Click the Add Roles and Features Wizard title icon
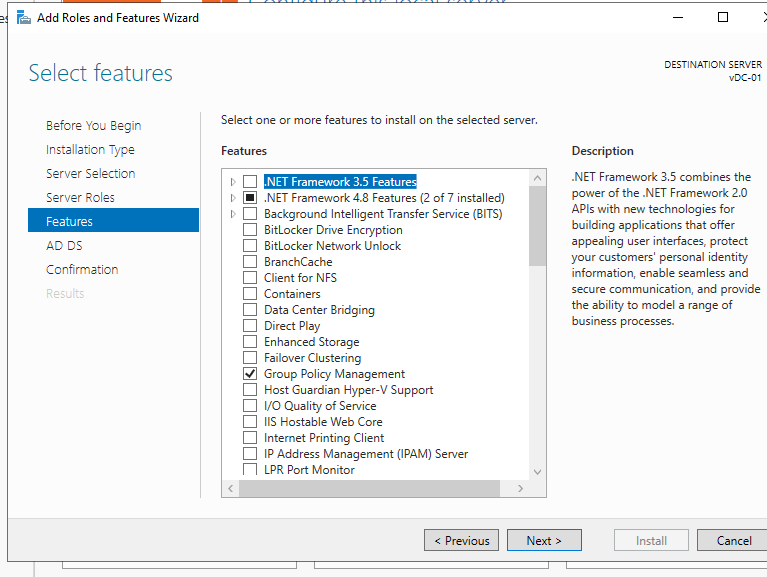Screen dimensions: 767x577 tap(23, 18)
